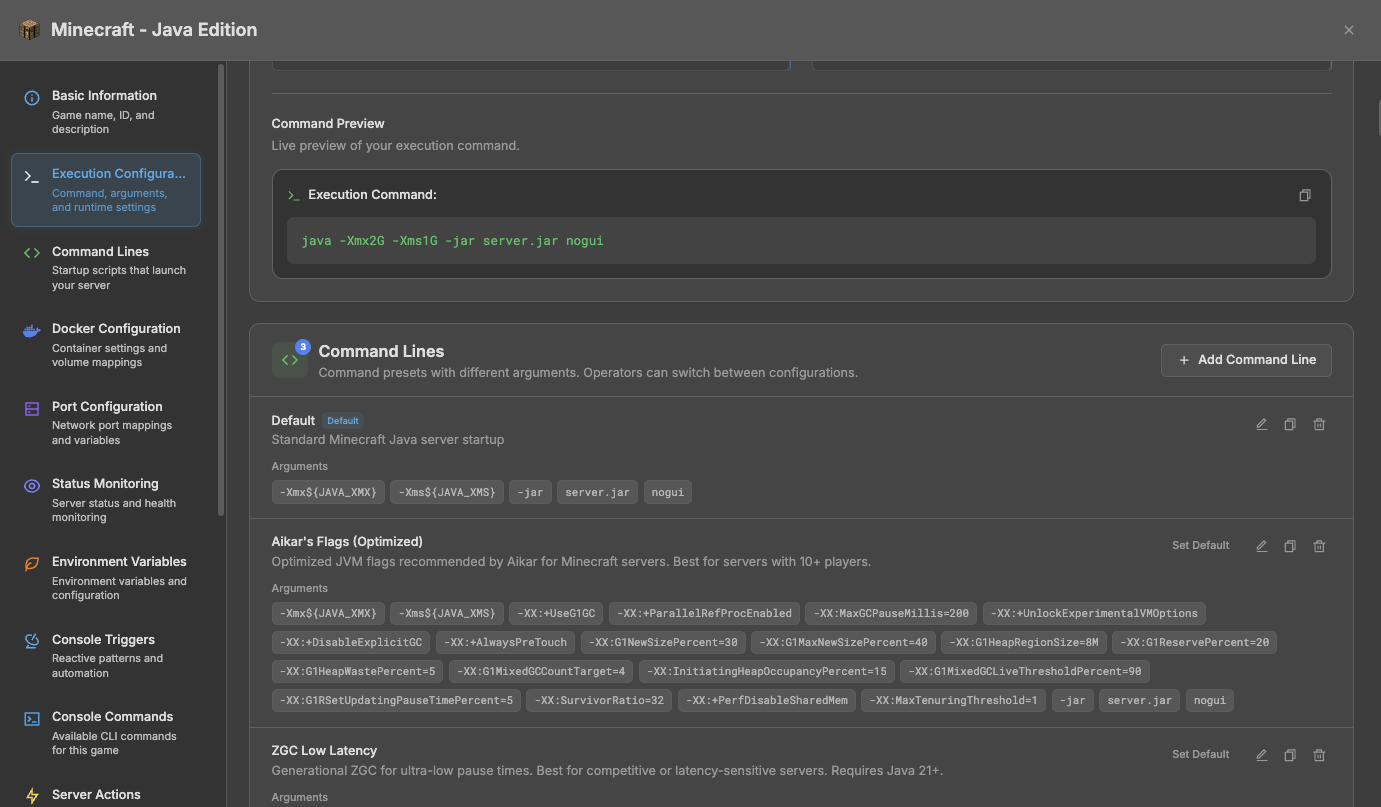Screen dimensions: 1381x807
Task: Click the nogui argument tag under Default
Action: click(667, 491)
